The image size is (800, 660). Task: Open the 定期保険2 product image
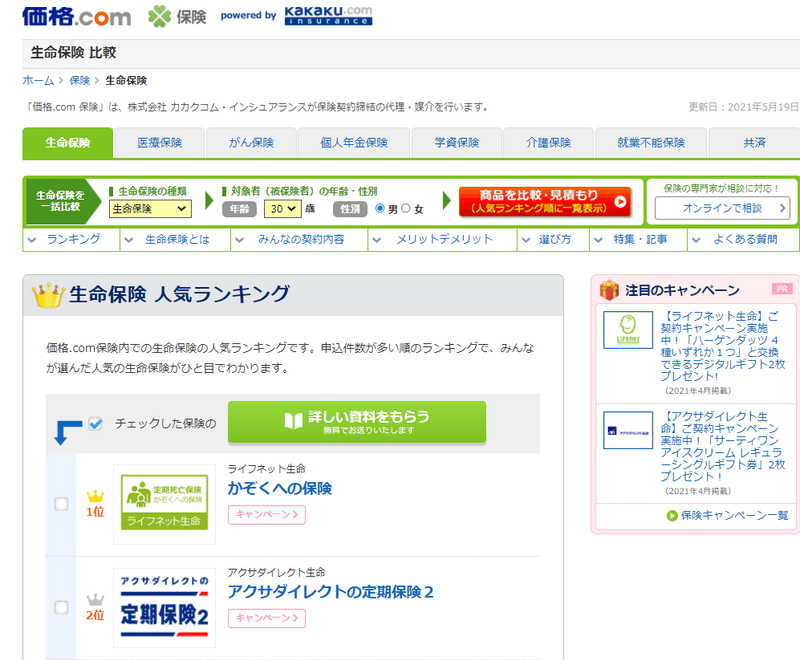(x=164, y=607)
